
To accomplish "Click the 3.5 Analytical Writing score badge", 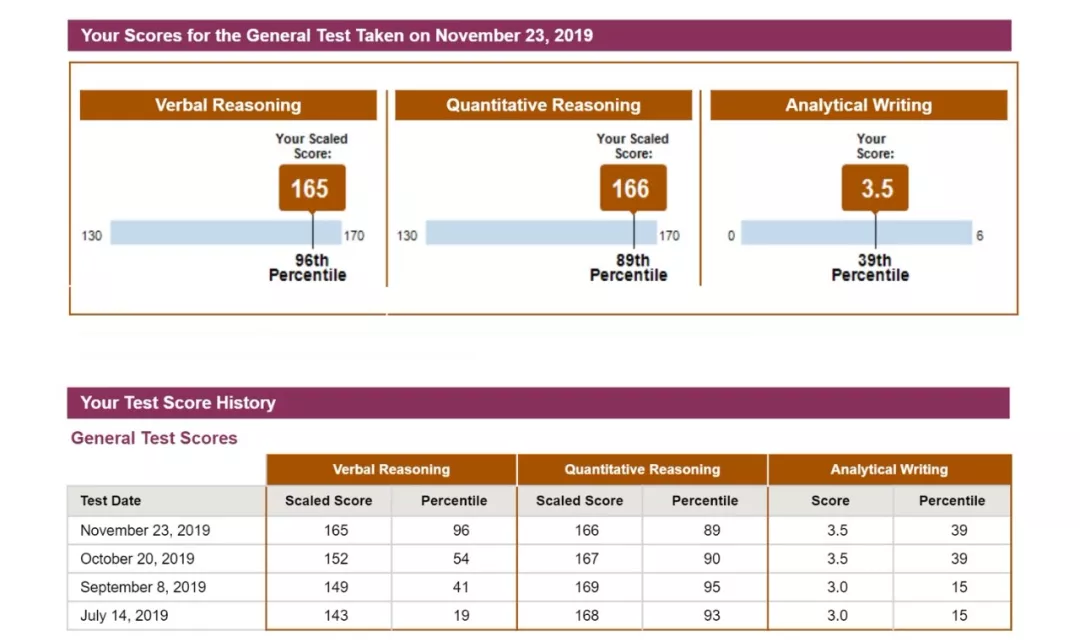I will pyautogui.click(x=876, y=188).
